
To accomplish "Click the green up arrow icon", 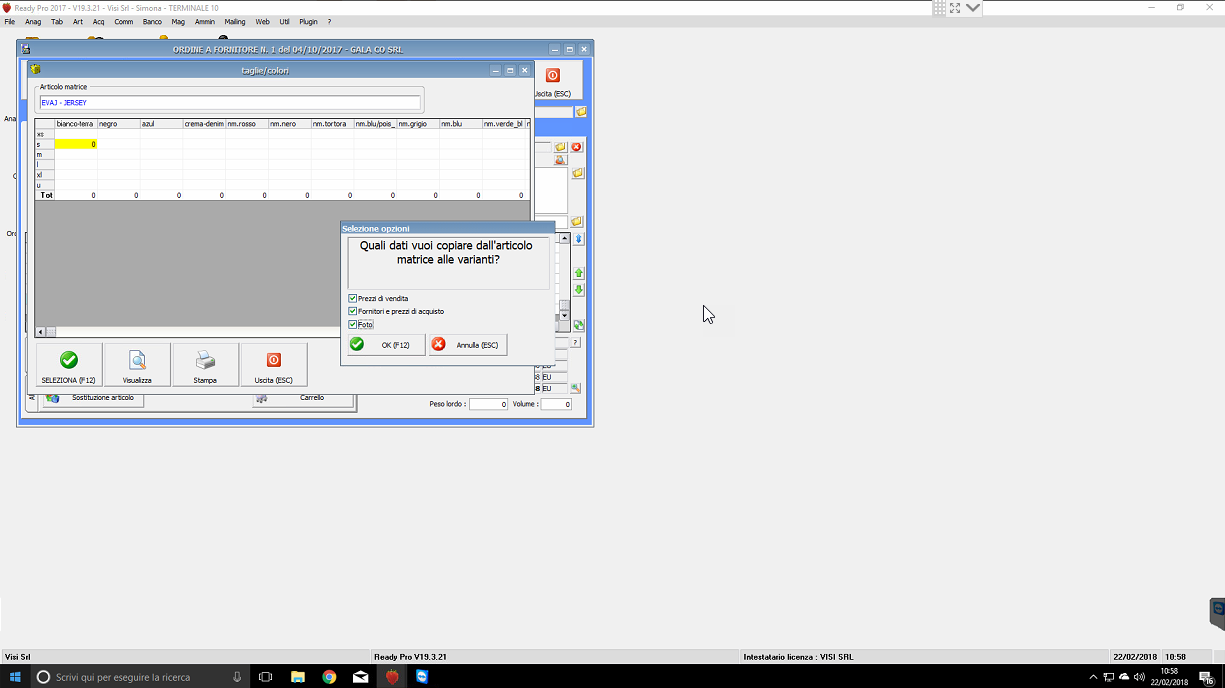I will (578, 273).
